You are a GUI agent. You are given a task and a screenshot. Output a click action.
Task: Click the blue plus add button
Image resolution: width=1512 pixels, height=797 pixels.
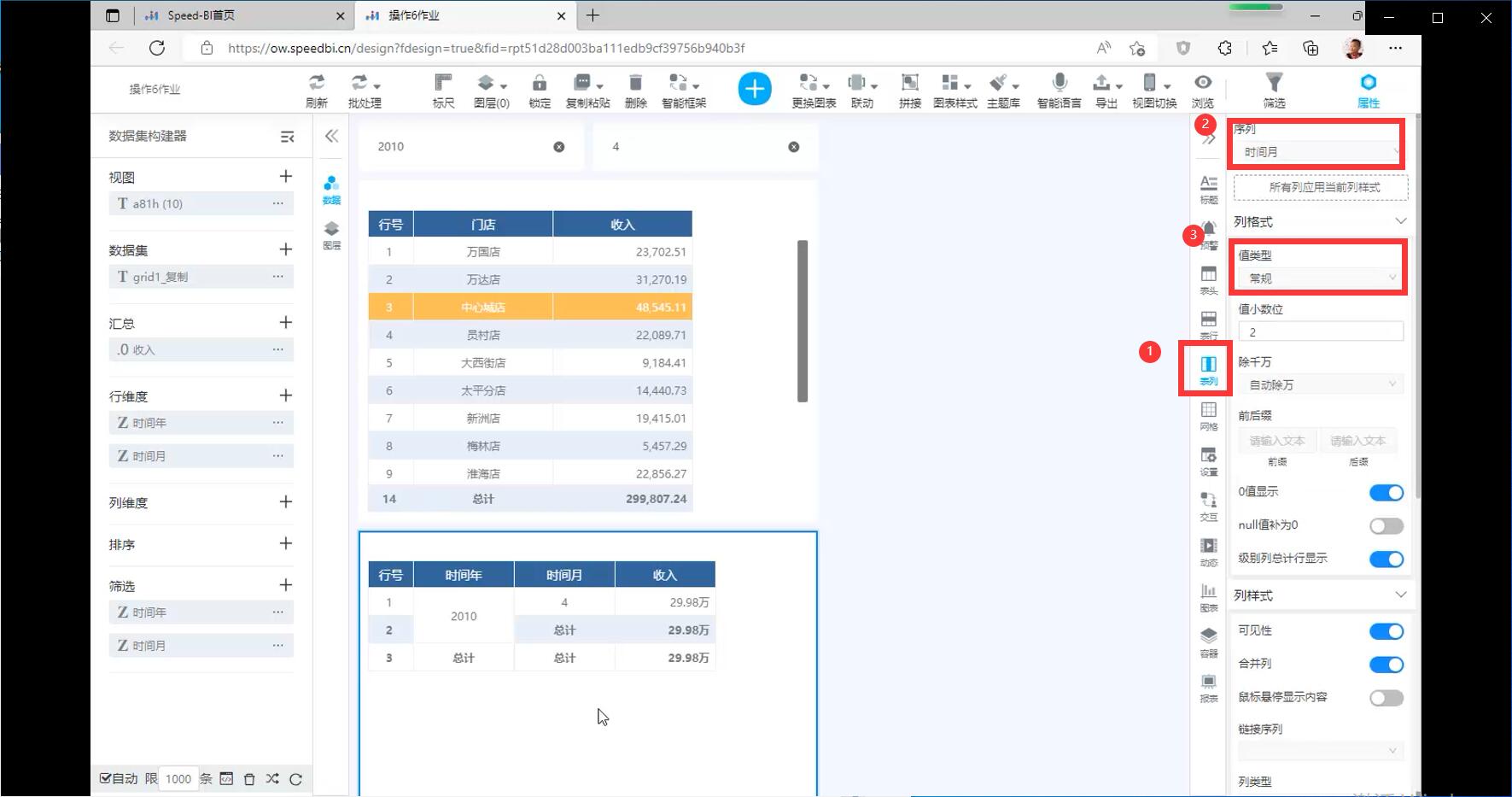click(755, 89)
